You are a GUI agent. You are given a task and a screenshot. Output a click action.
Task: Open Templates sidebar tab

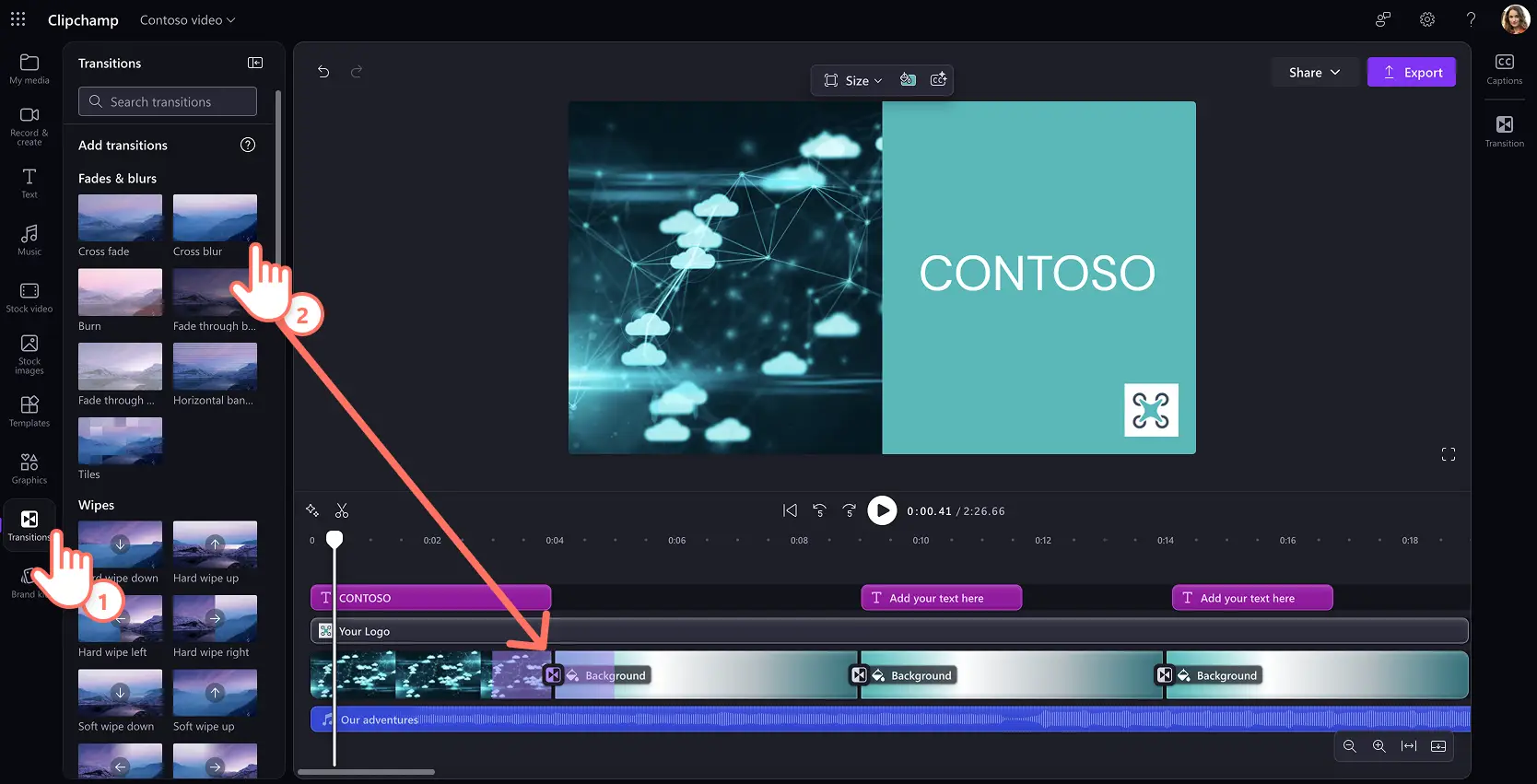click(x=29, y=411)
